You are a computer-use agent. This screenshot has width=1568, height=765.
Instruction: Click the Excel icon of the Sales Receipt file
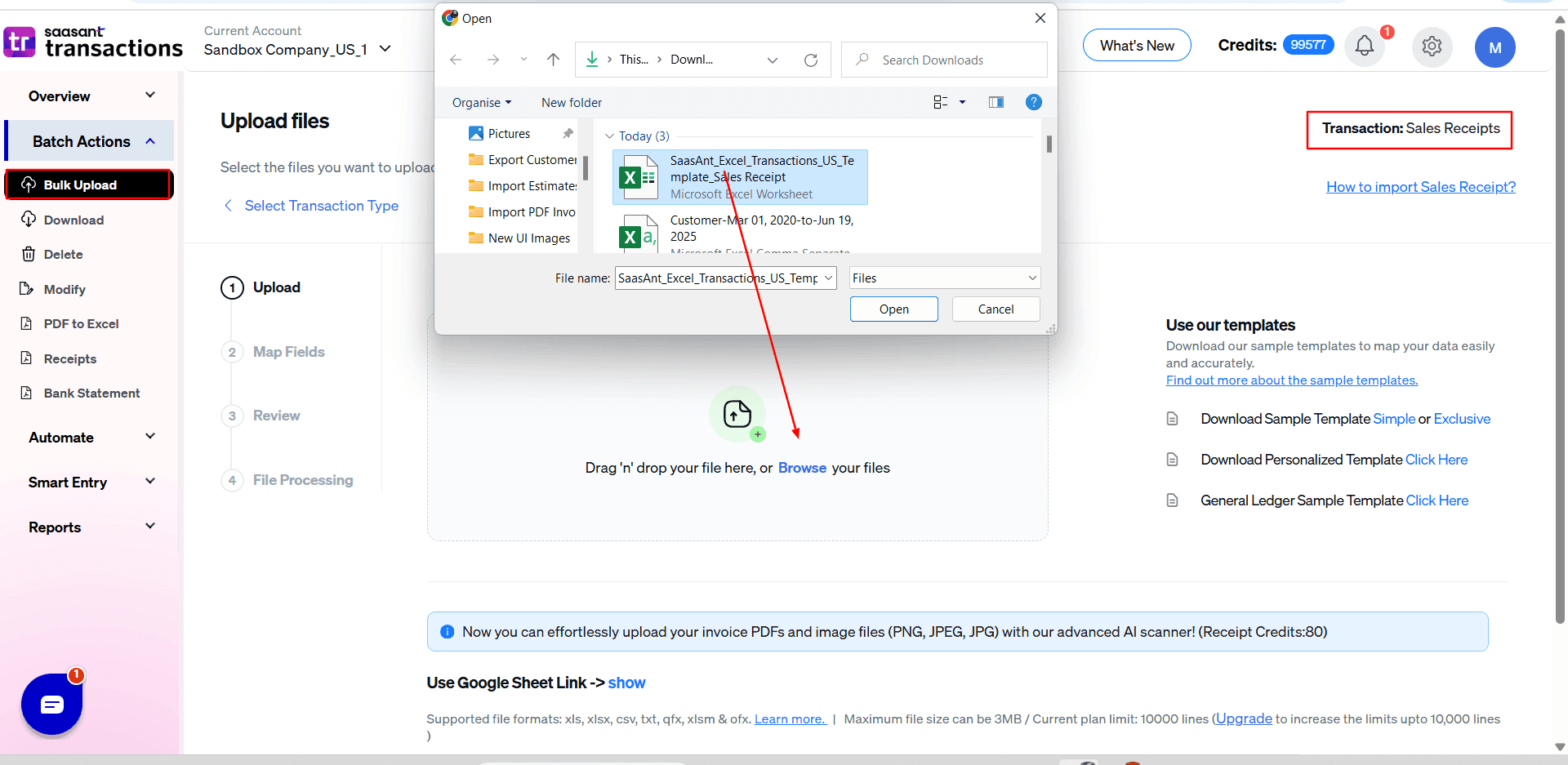[x=638, y=177]
